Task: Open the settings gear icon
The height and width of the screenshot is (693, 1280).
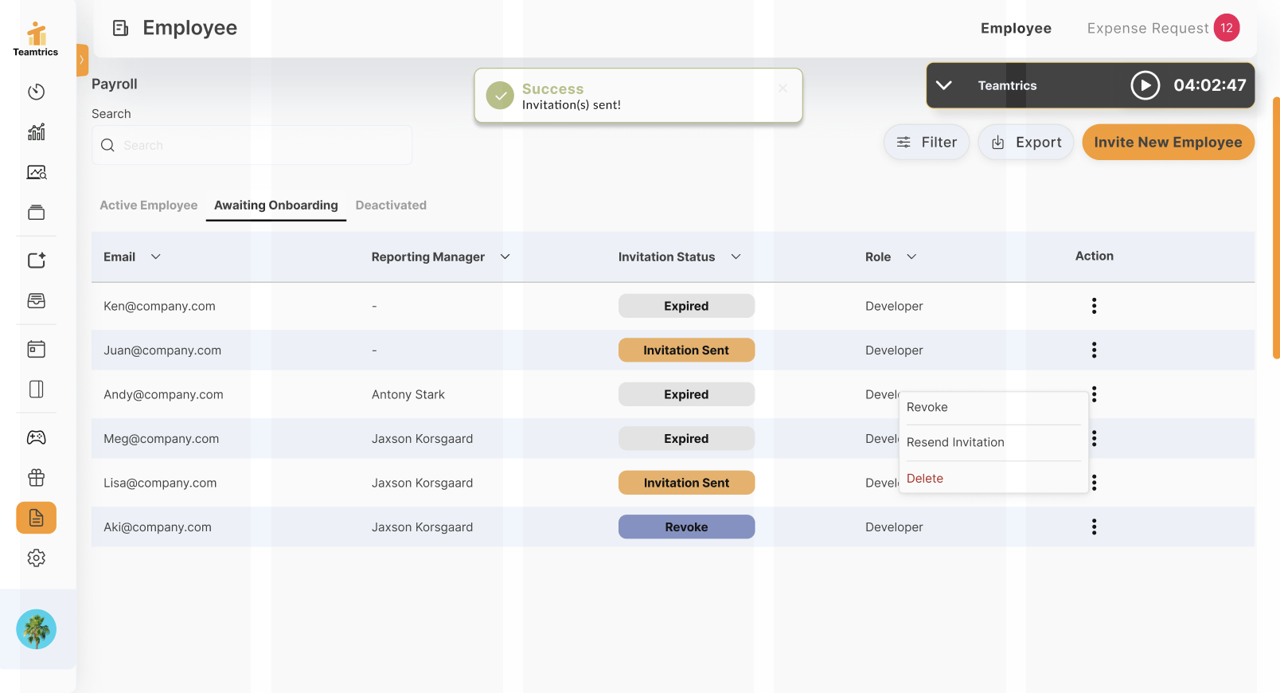Action: pyautogui.click(x=36, y=557)
